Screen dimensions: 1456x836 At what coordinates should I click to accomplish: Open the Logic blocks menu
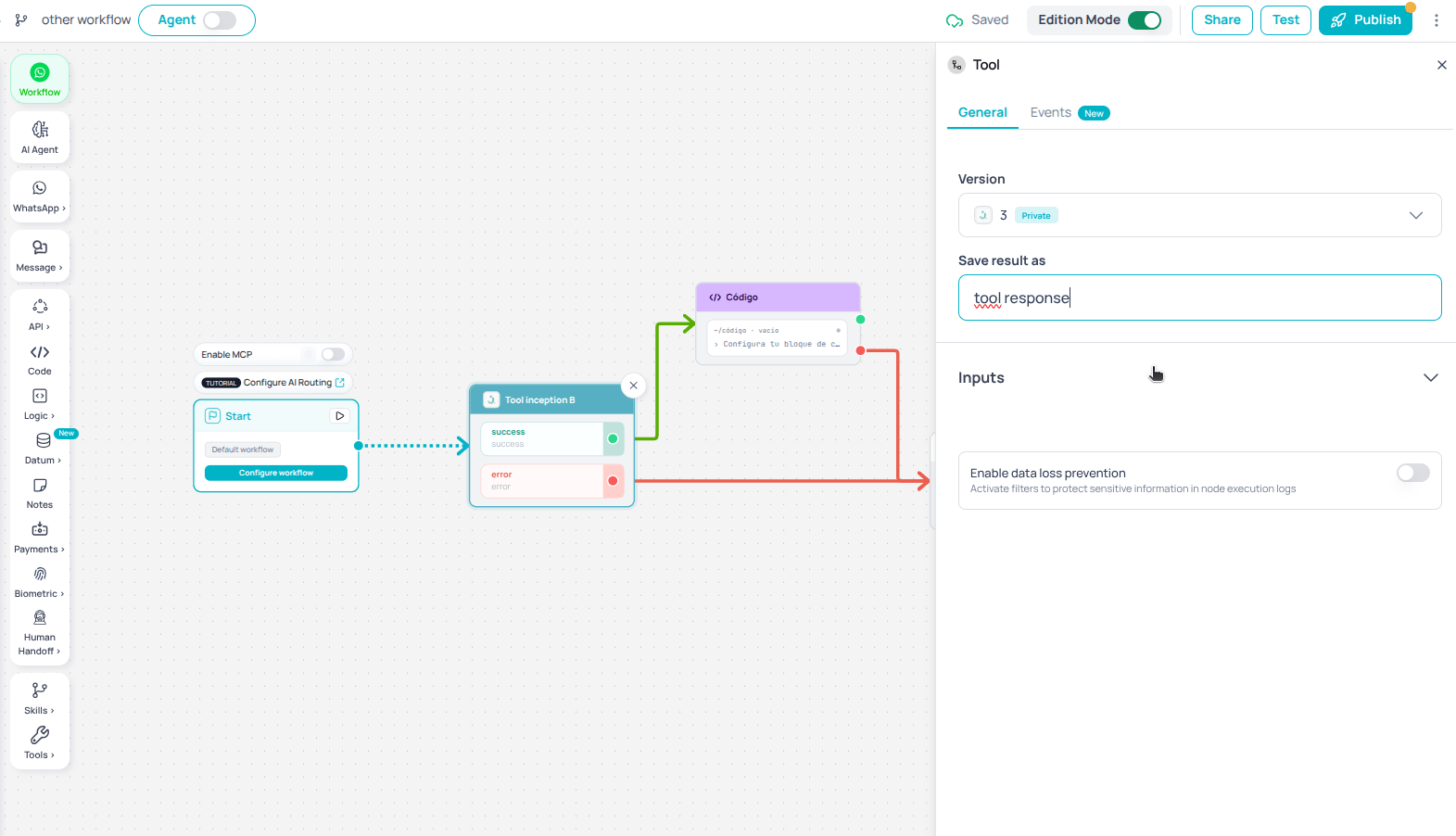[x=40, y=404]
